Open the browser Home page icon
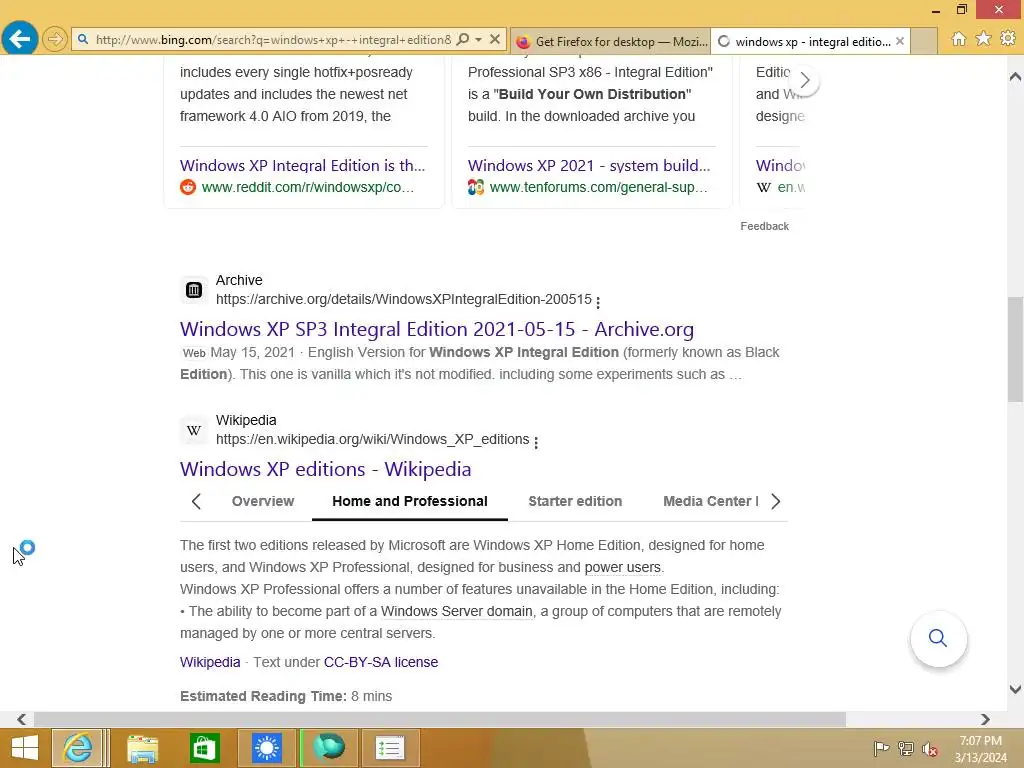This screenshot has width=1024, height=768. tap(959, 39)
